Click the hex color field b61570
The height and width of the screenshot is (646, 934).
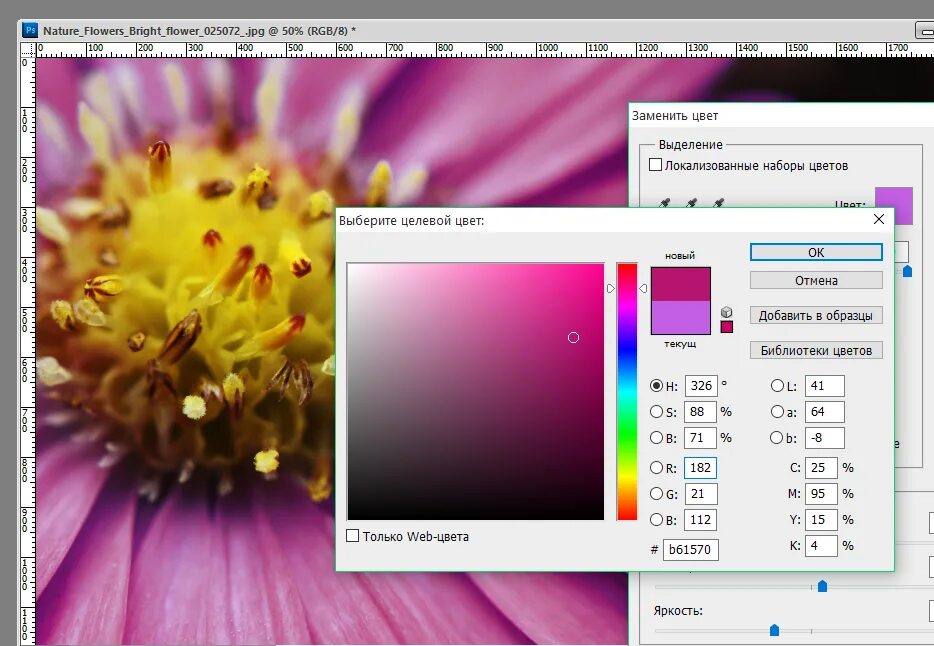pos(691,550)
